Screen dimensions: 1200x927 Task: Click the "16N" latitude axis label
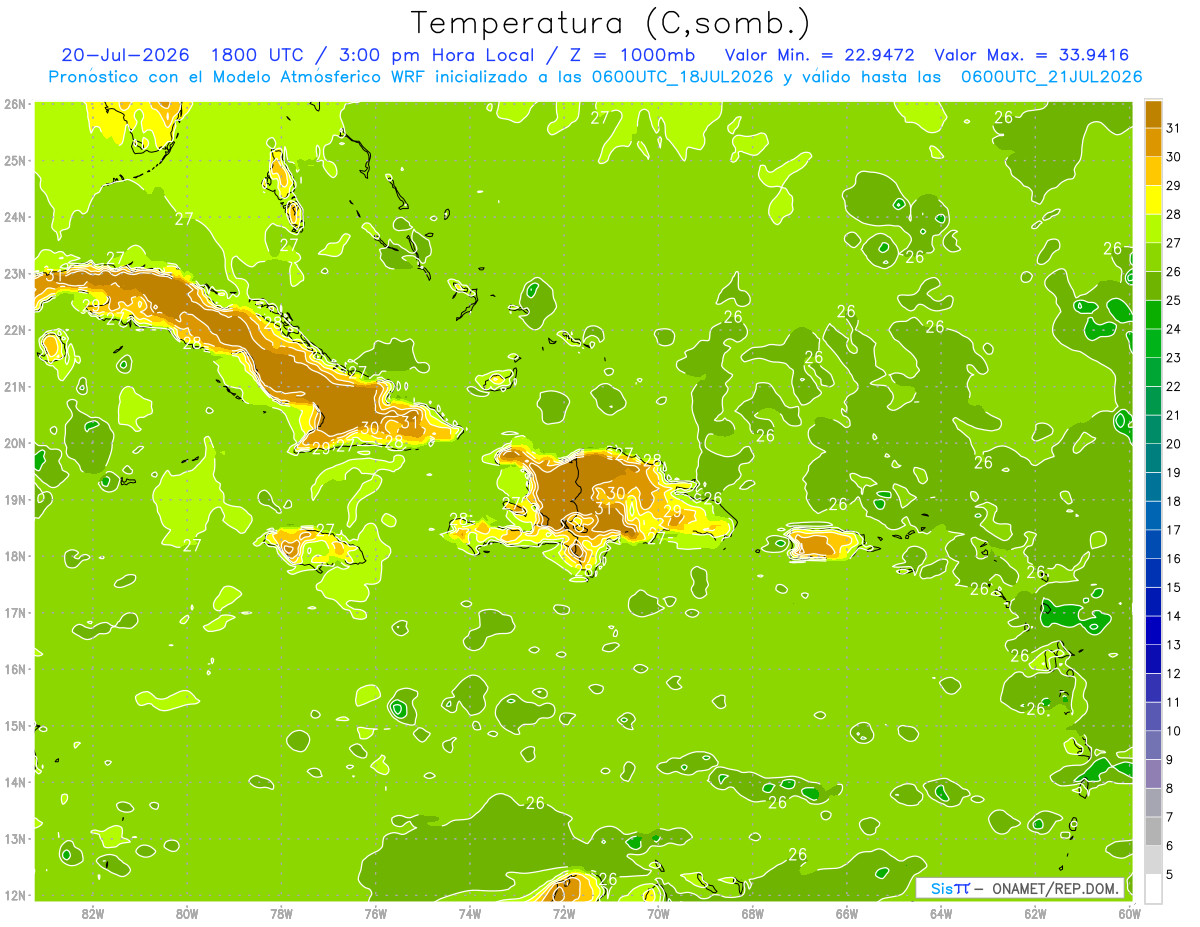(x=14, y=669)
